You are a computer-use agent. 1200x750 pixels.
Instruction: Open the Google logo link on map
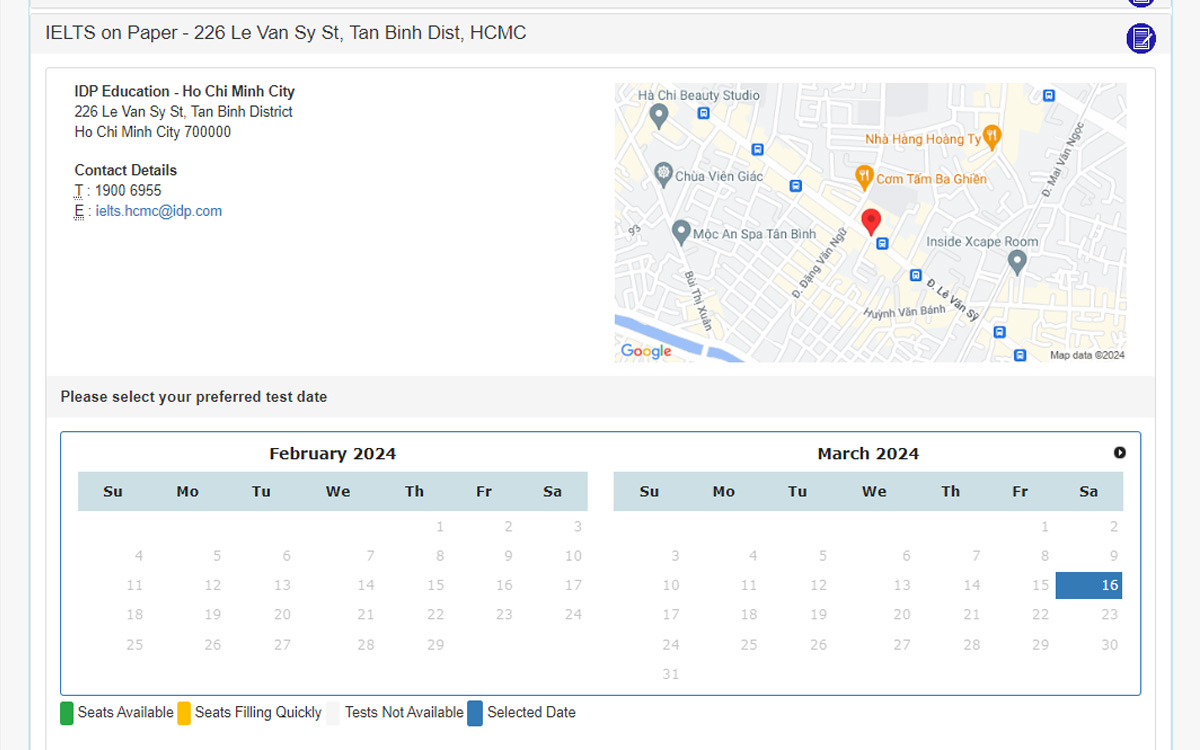point(646,351)
